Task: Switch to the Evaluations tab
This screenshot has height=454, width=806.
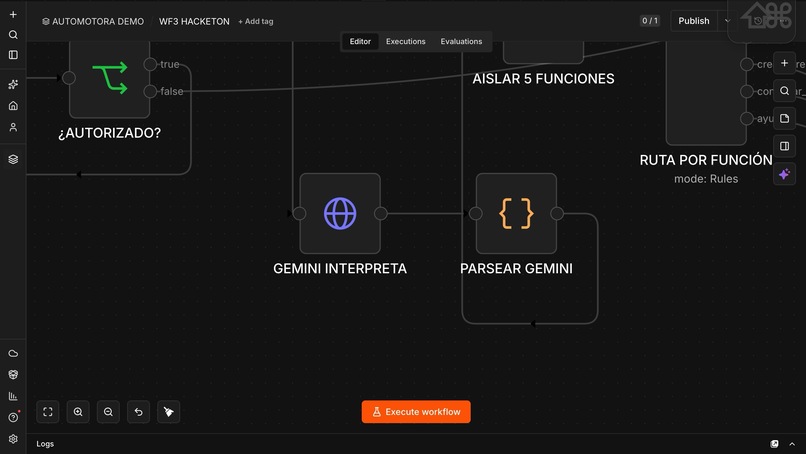Action: (461, 42)
